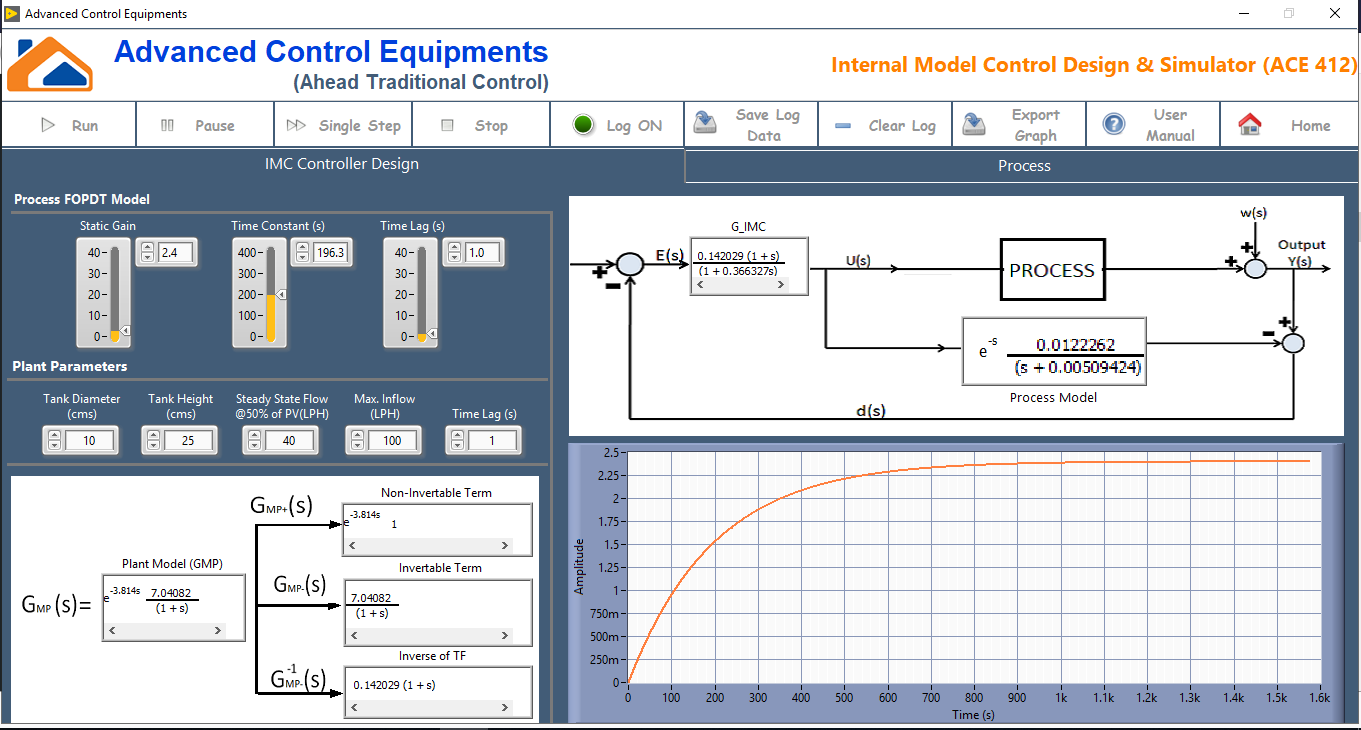
Task: Click the Invertable Term scrollbar
Action: [428, 634]
